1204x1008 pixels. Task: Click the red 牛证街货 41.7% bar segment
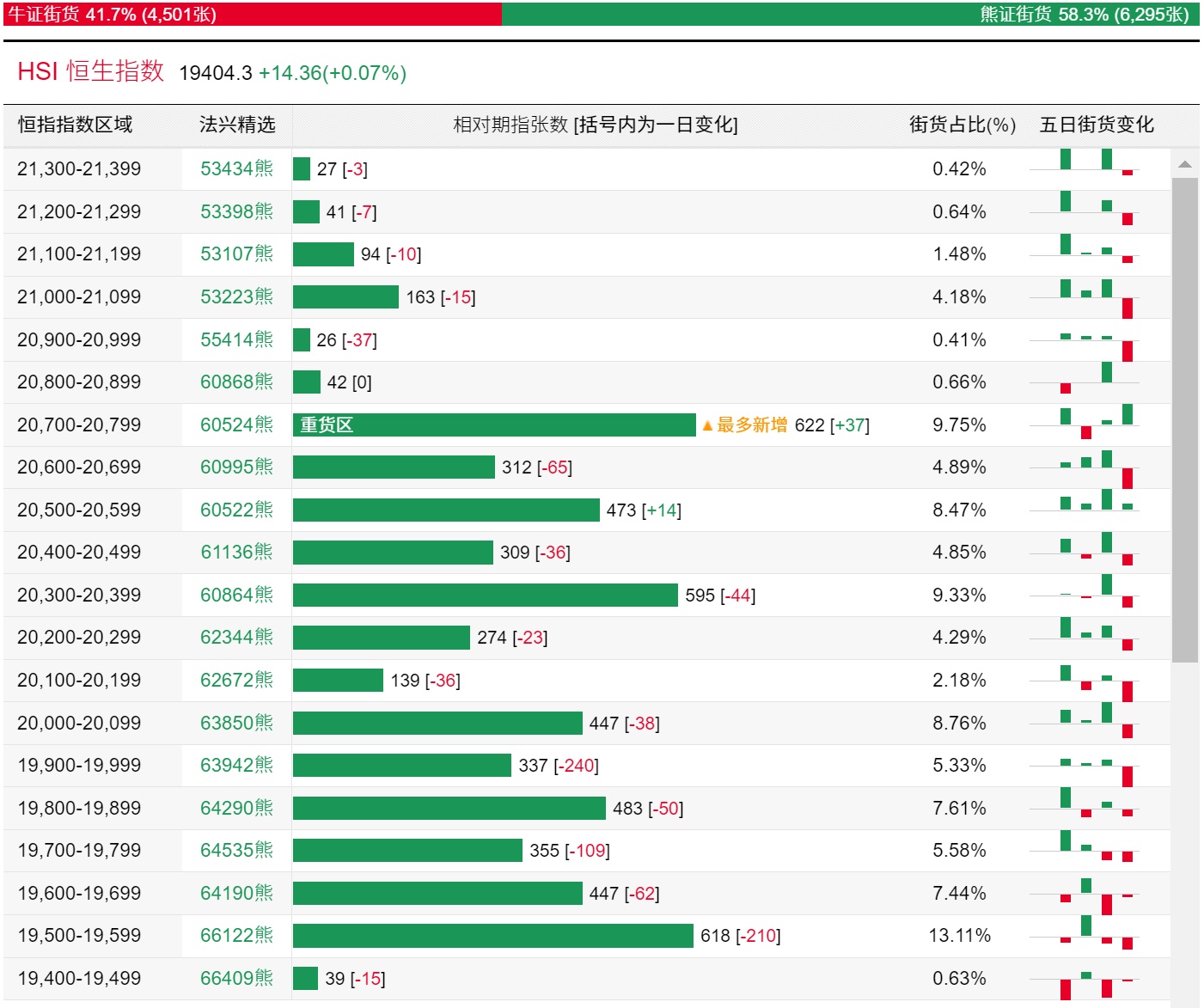pos(253,15)
